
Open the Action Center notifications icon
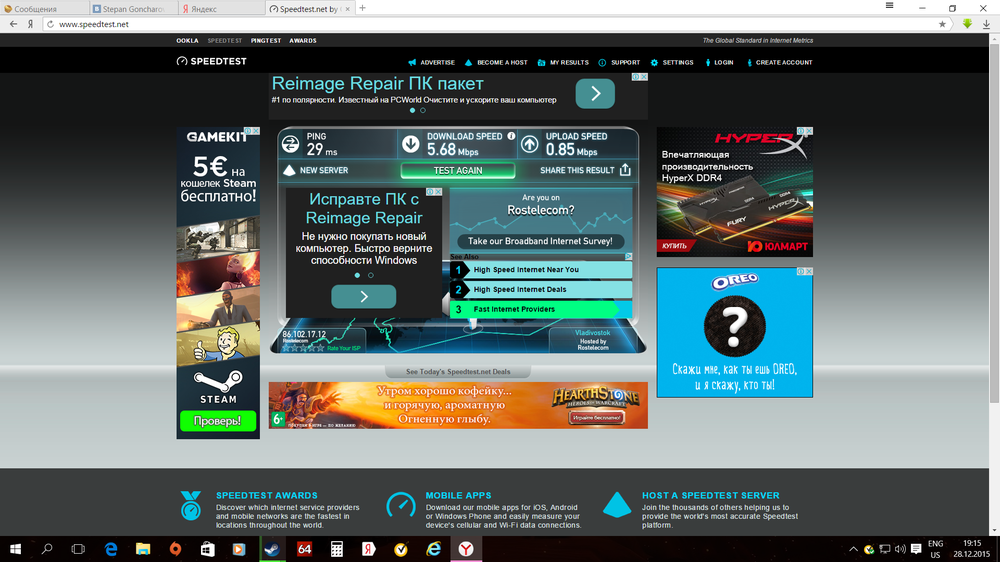coord(916,549)
